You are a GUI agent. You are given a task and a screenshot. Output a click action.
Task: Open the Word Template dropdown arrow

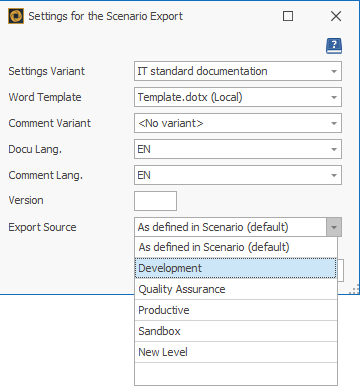click(334, 97)
